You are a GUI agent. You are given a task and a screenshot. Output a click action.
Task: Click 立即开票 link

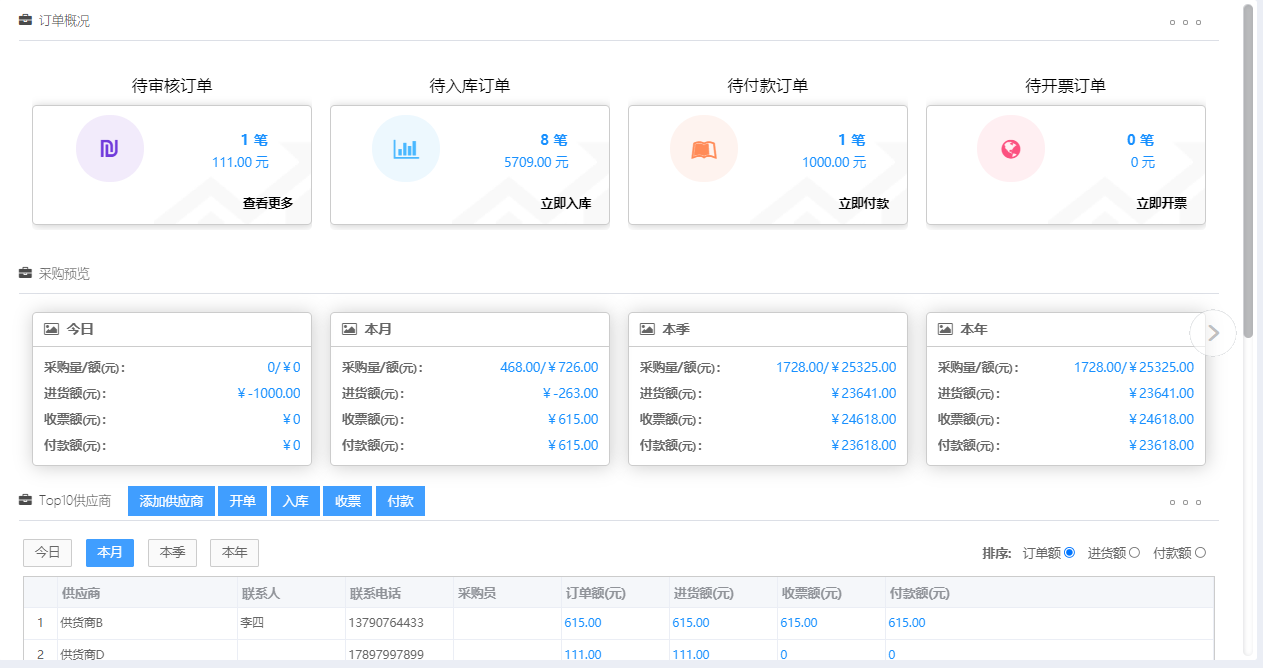(x=1162, y=203)
